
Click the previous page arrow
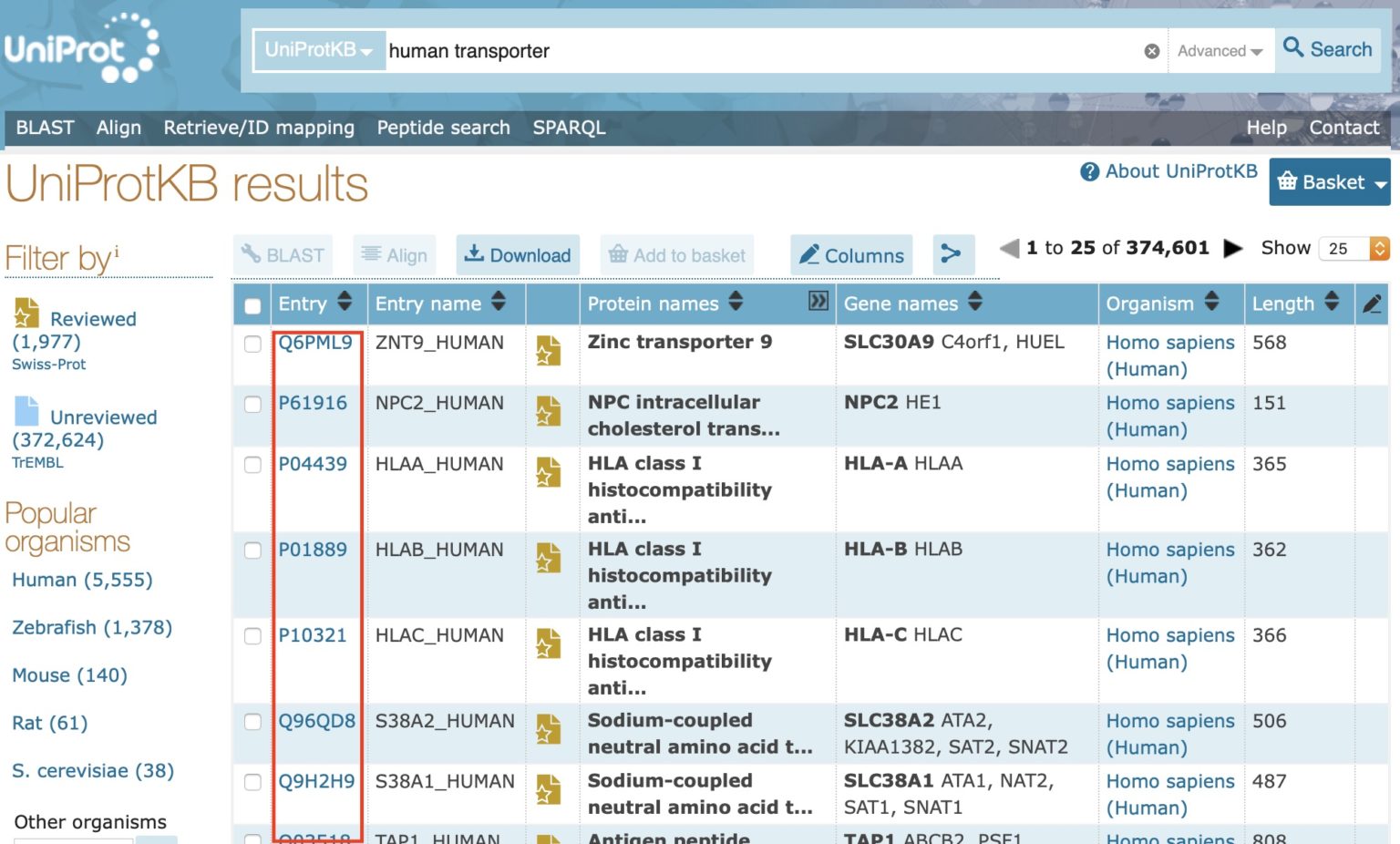[x=1010, y=248]
